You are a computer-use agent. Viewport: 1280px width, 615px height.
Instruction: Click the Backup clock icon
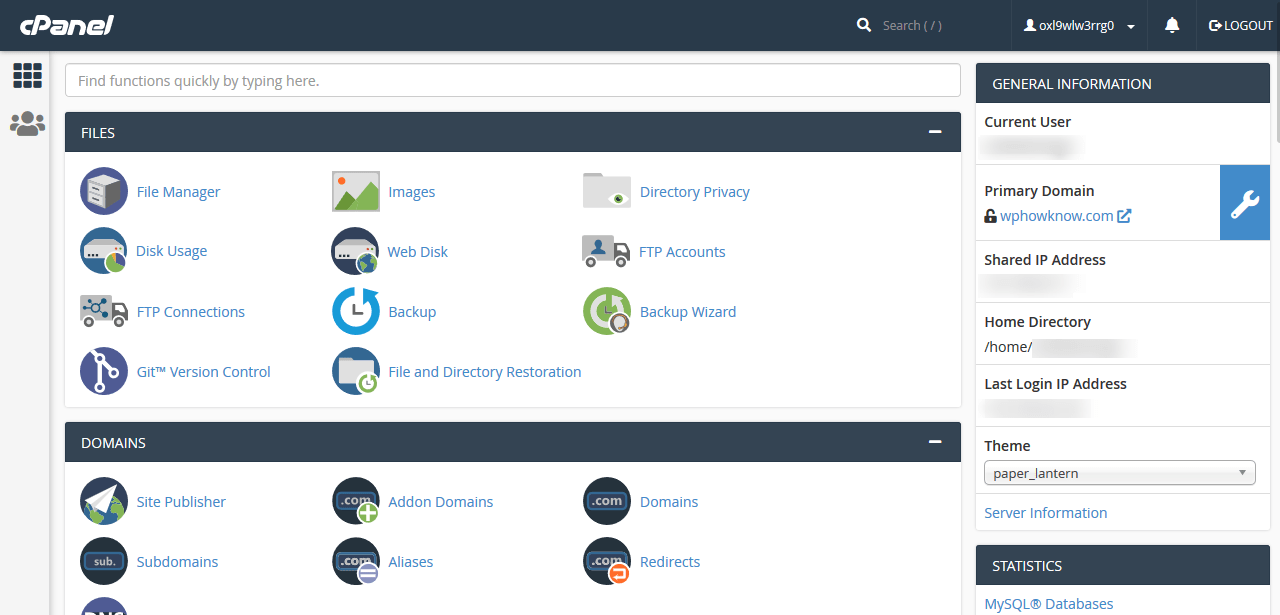pos(356,311)
